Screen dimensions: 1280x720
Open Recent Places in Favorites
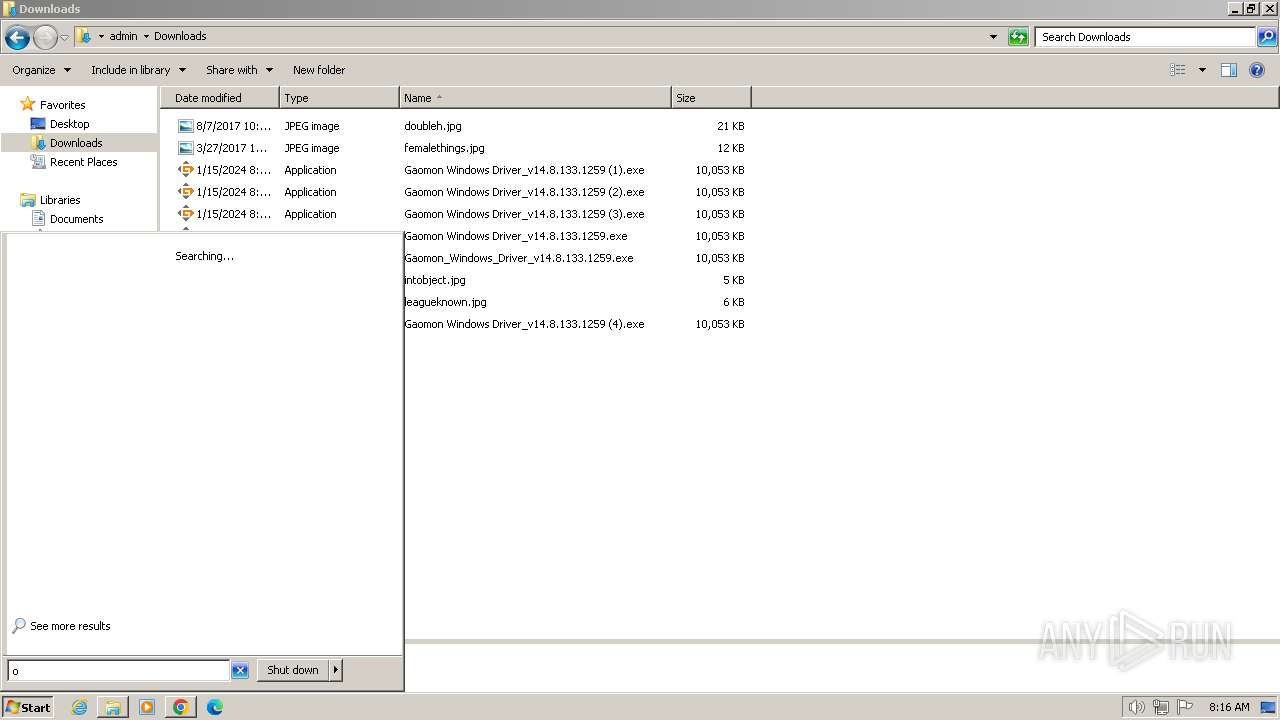tap(83, 162)
